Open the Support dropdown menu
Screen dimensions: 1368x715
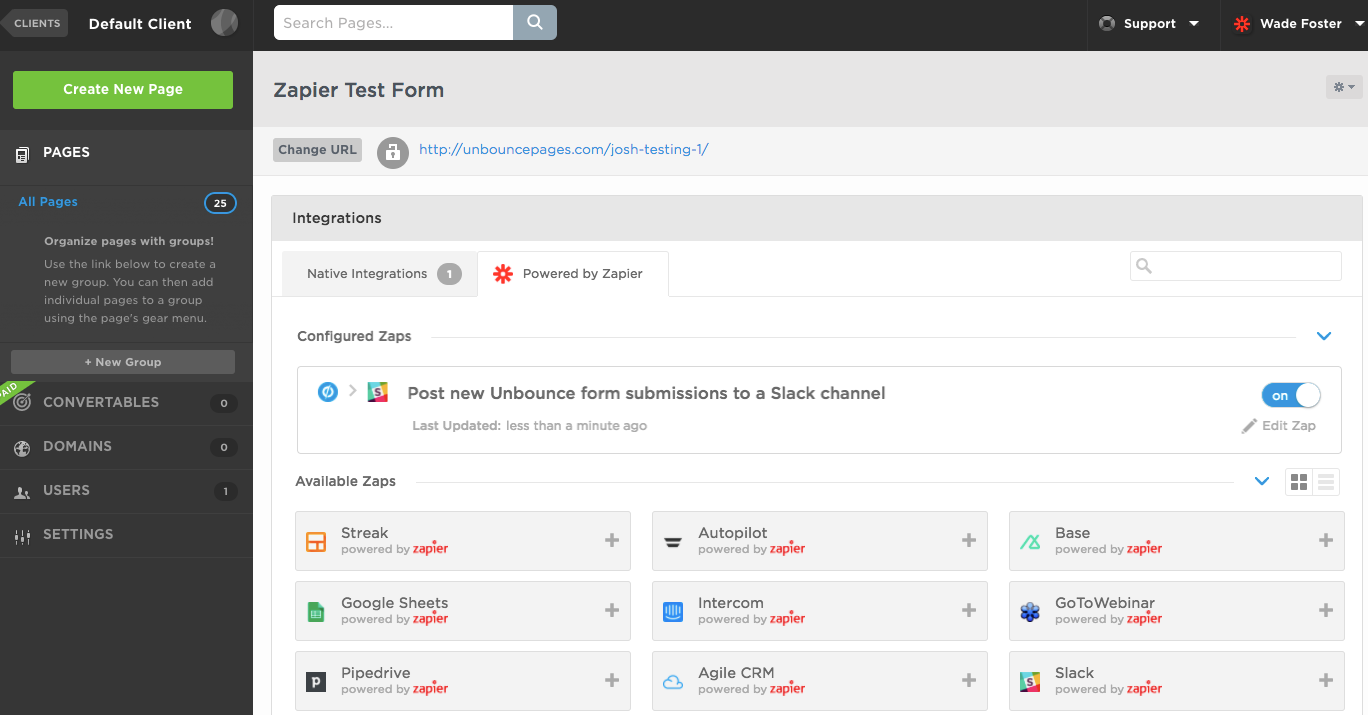click(x=1149, y=24)
